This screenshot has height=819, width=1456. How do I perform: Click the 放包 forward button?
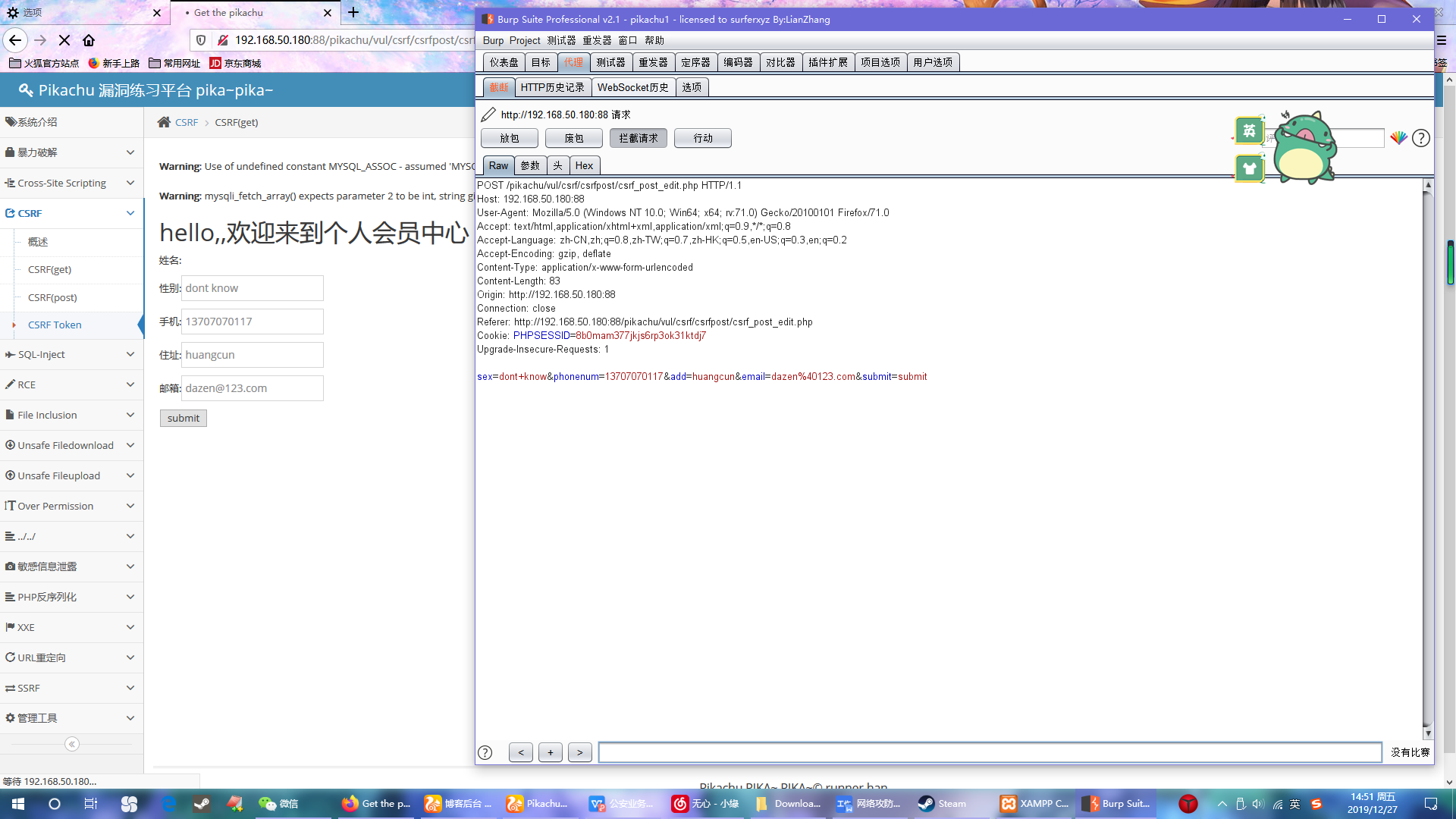[510, 138]
